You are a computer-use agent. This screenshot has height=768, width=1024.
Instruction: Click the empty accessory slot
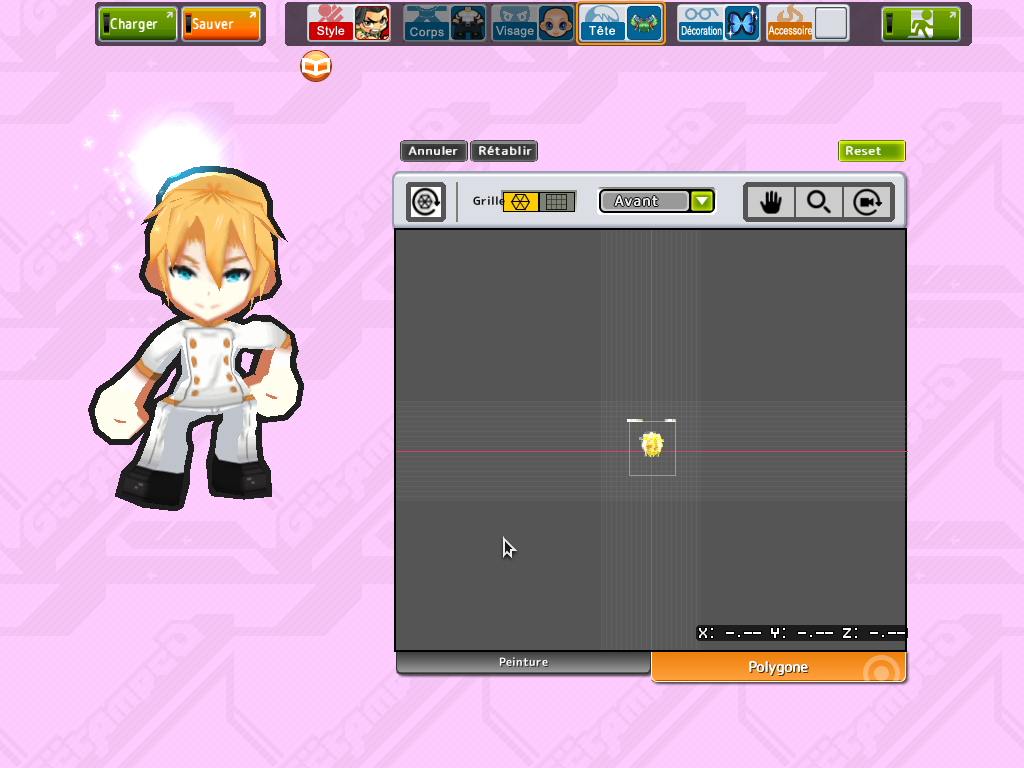pos(831,24)
